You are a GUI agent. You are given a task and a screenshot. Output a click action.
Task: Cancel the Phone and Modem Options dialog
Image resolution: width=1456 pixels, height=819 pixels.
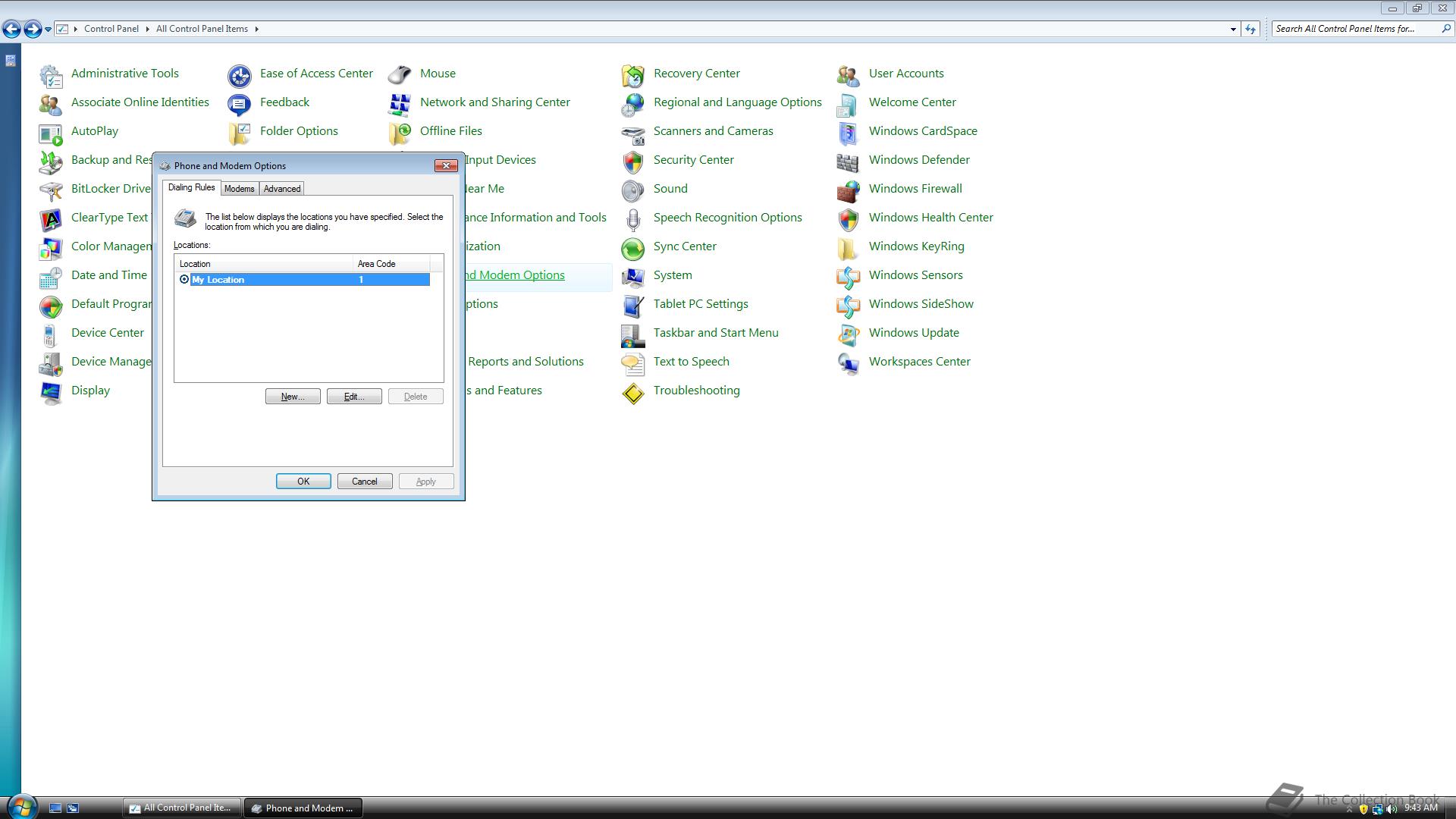(365, 482)
